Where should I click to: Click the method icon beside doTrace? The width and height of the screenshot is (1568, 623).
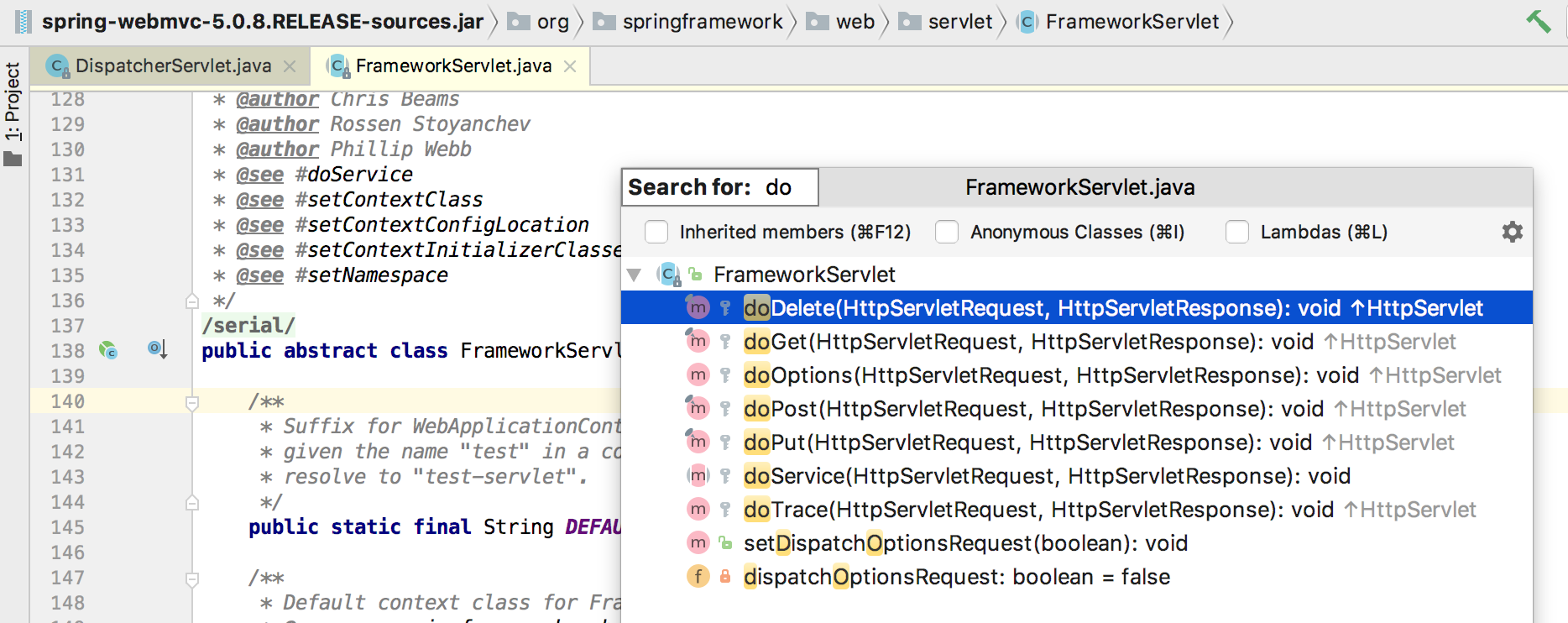(x=698, y=510)
